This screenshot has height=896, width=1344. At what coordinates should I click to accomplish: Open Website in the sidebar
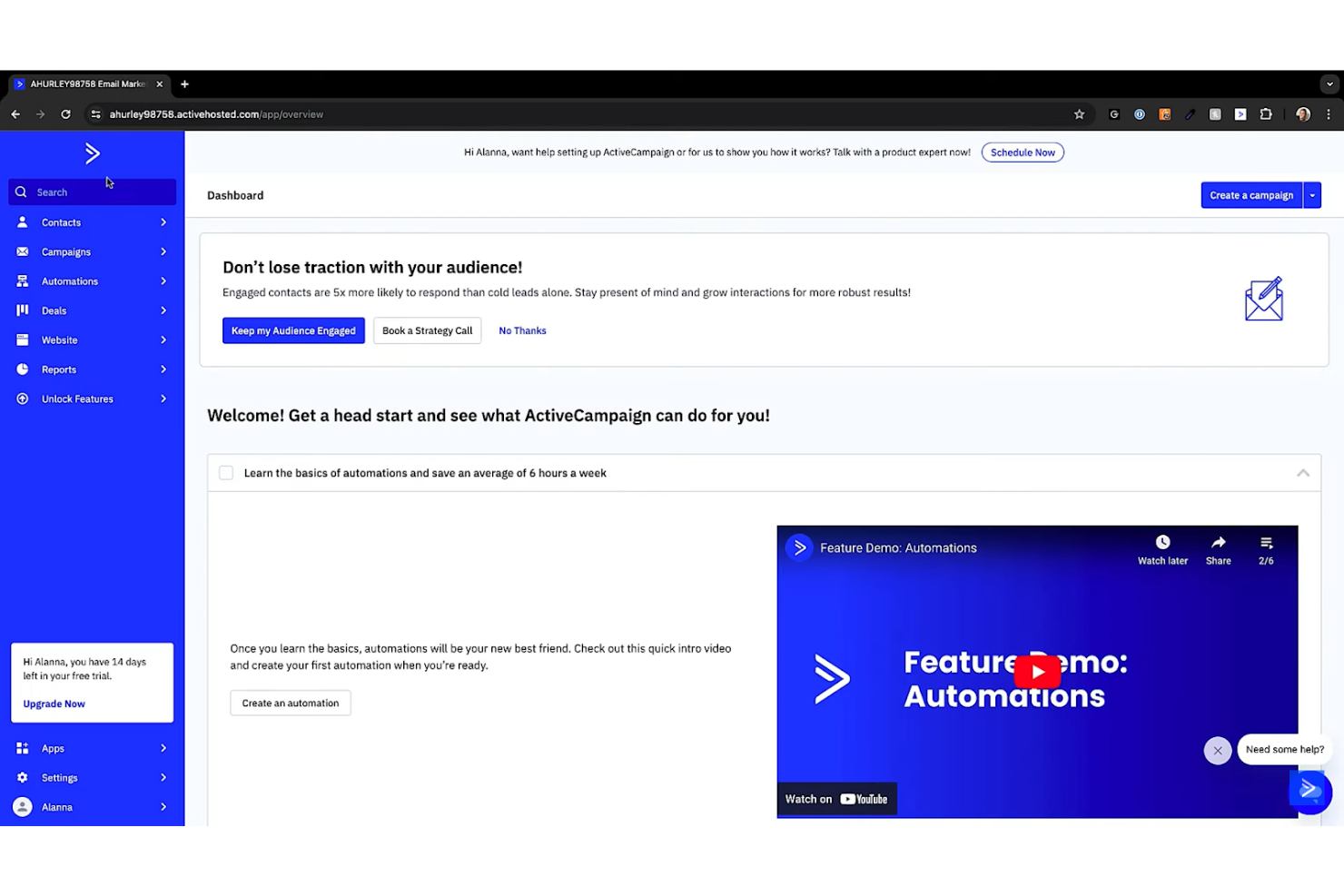click(x=92, y=340)
